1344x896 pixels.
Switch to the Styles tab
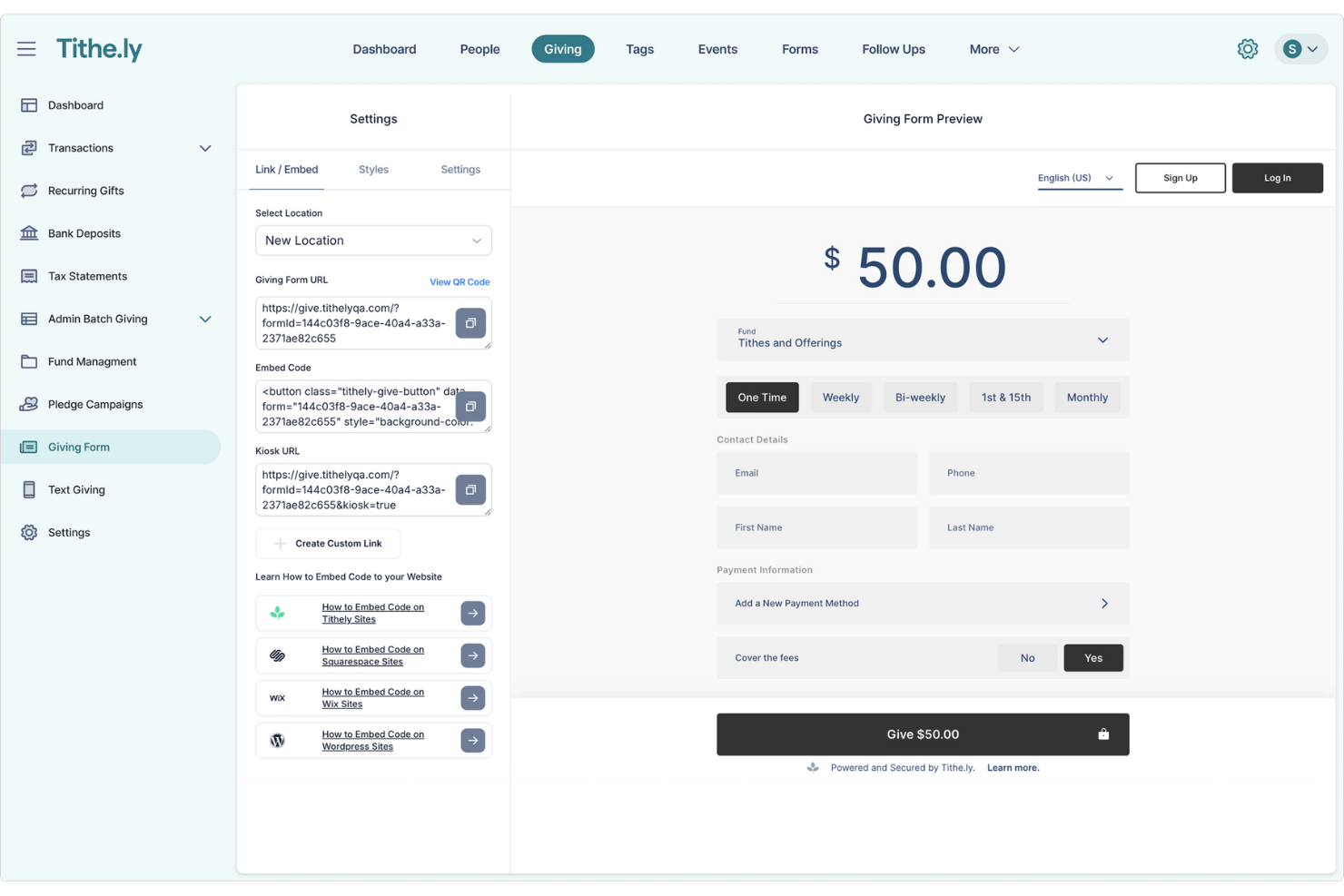tap(373, 169)
